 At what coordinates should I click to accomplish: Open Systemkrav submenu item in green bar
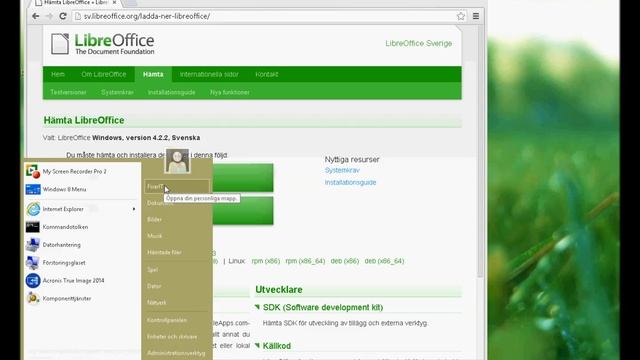coord(117,92)
